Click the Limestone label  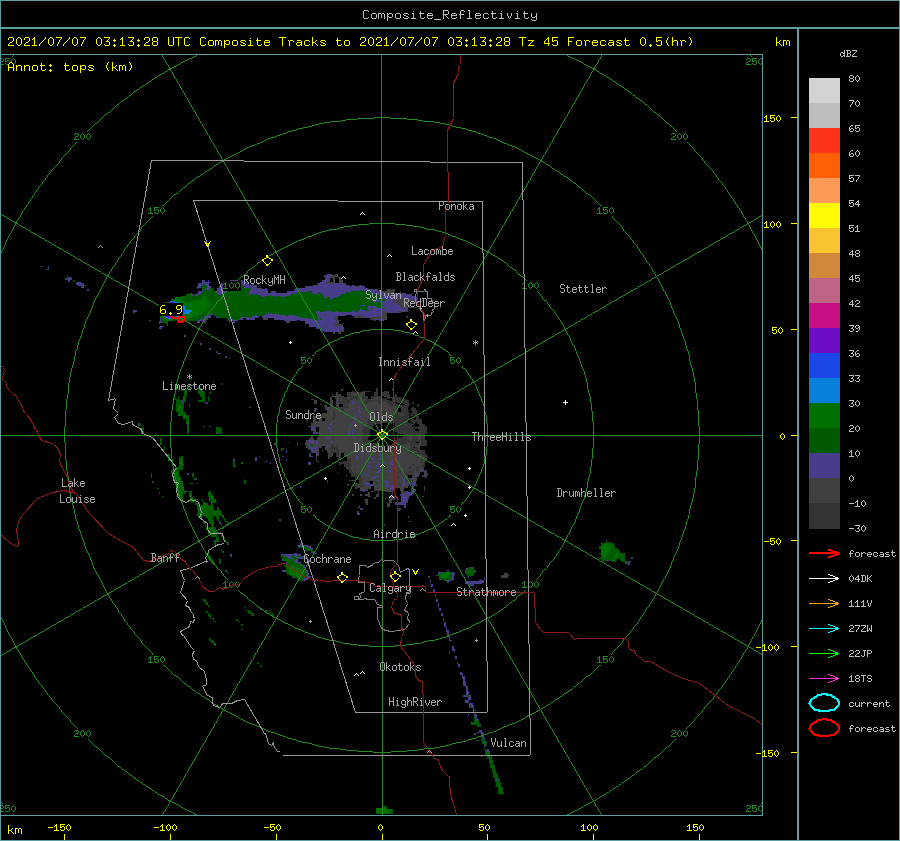coord(189,386)
